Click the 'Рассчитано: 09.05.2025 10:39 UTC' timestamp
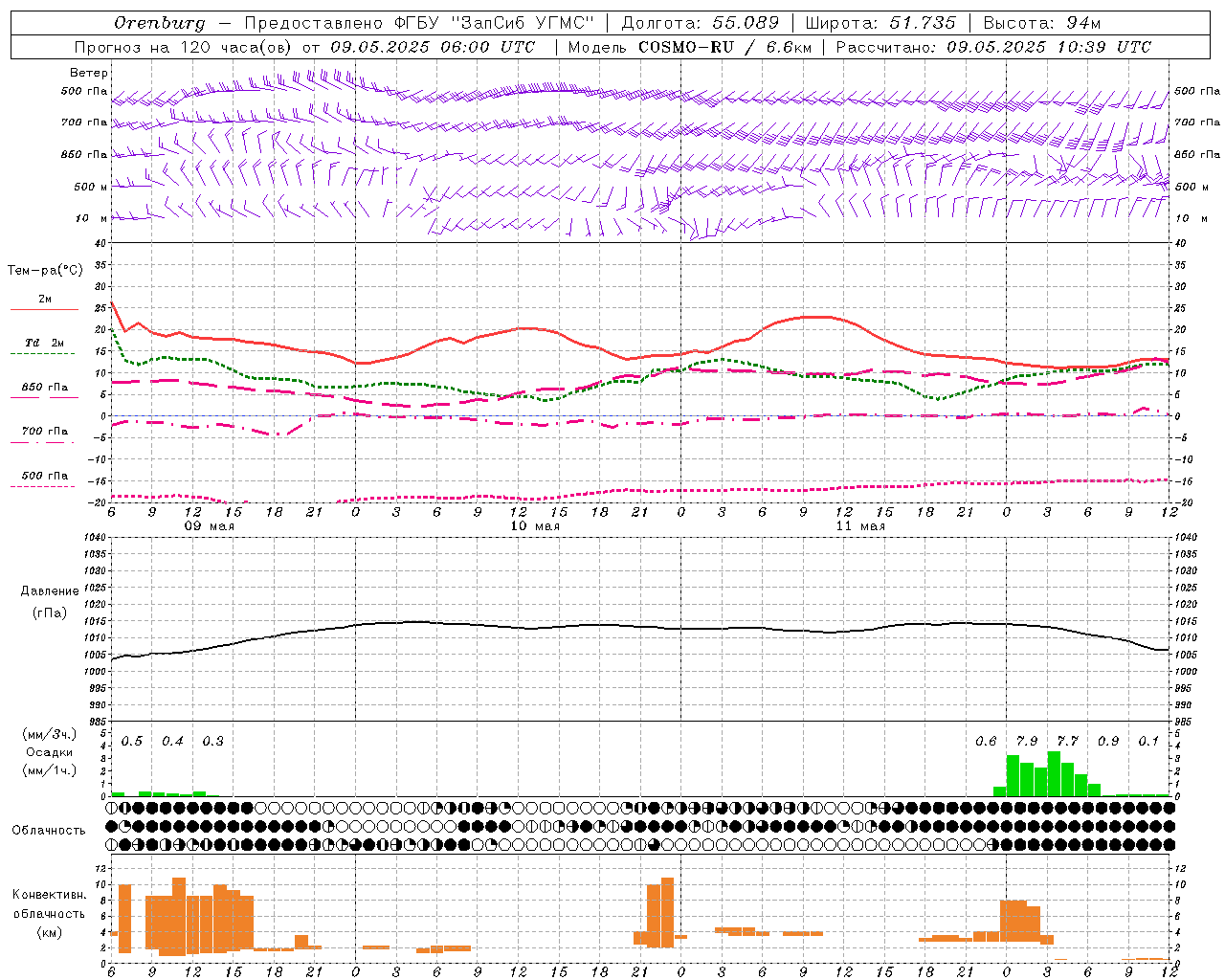This screenshot has width=1225, height=980. pyautogui.click(x=993, y=47)
